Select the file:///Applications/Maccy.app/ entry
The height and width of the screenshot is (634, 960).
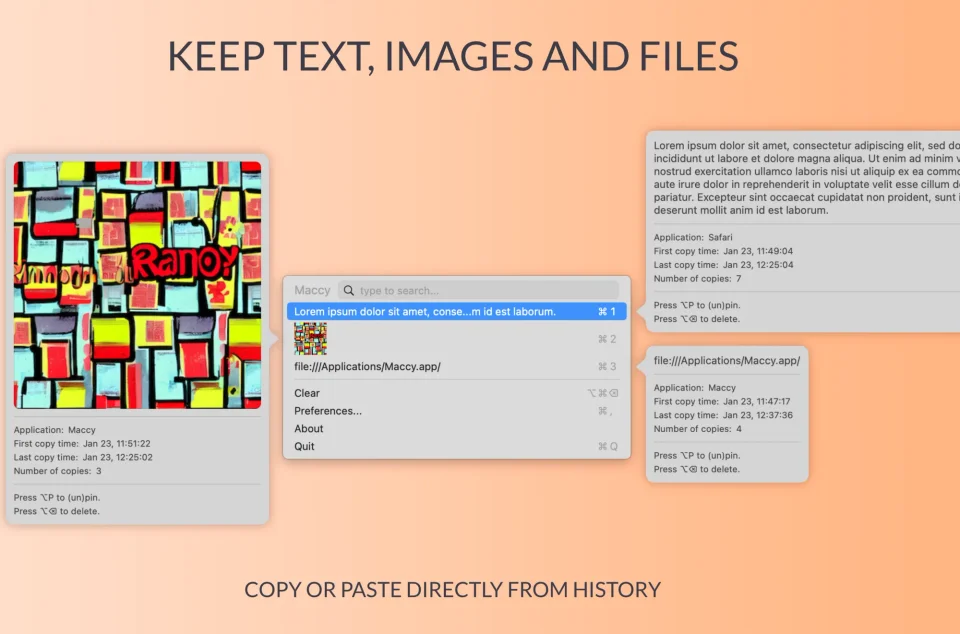(457, 367)
